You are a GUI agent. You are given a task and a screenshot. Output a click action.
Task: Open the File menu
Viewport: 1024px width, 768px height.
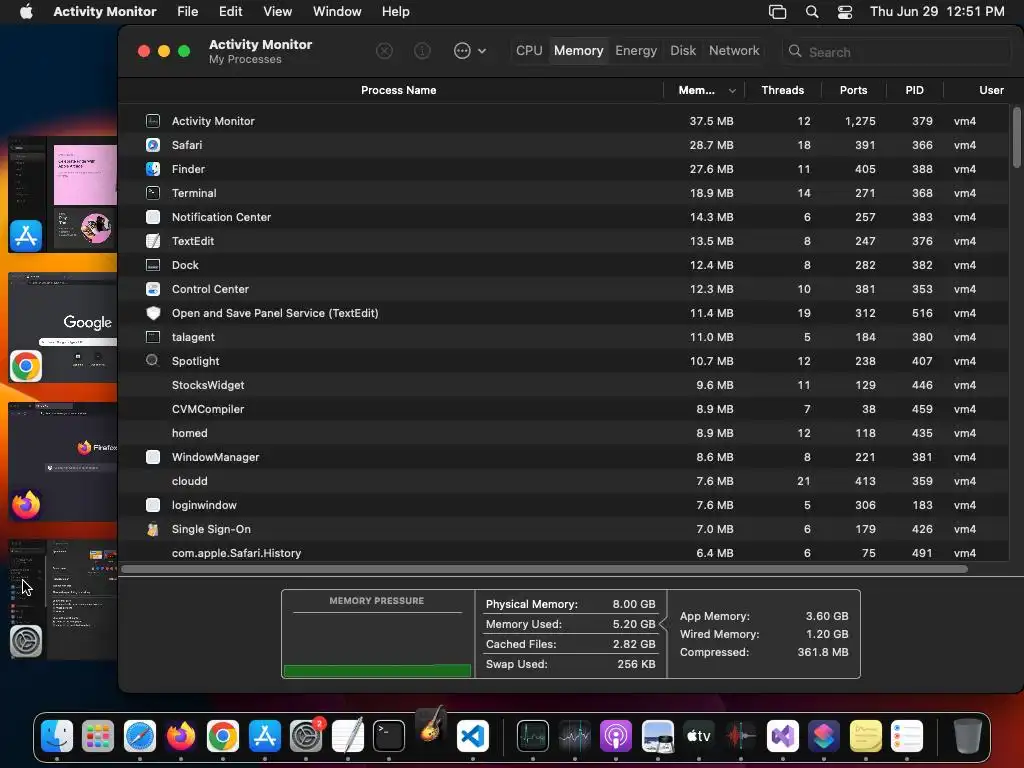[187, 11]
